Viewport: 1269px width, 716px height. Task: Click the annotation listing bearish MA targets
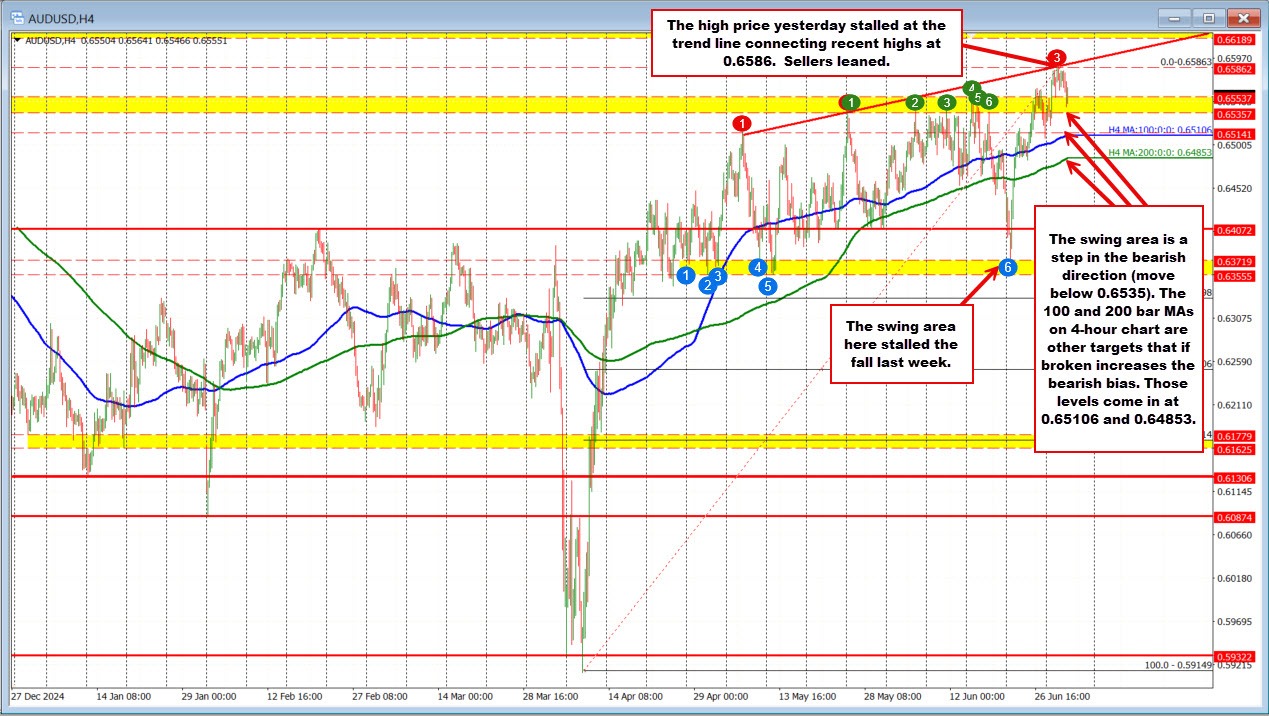1118,330
